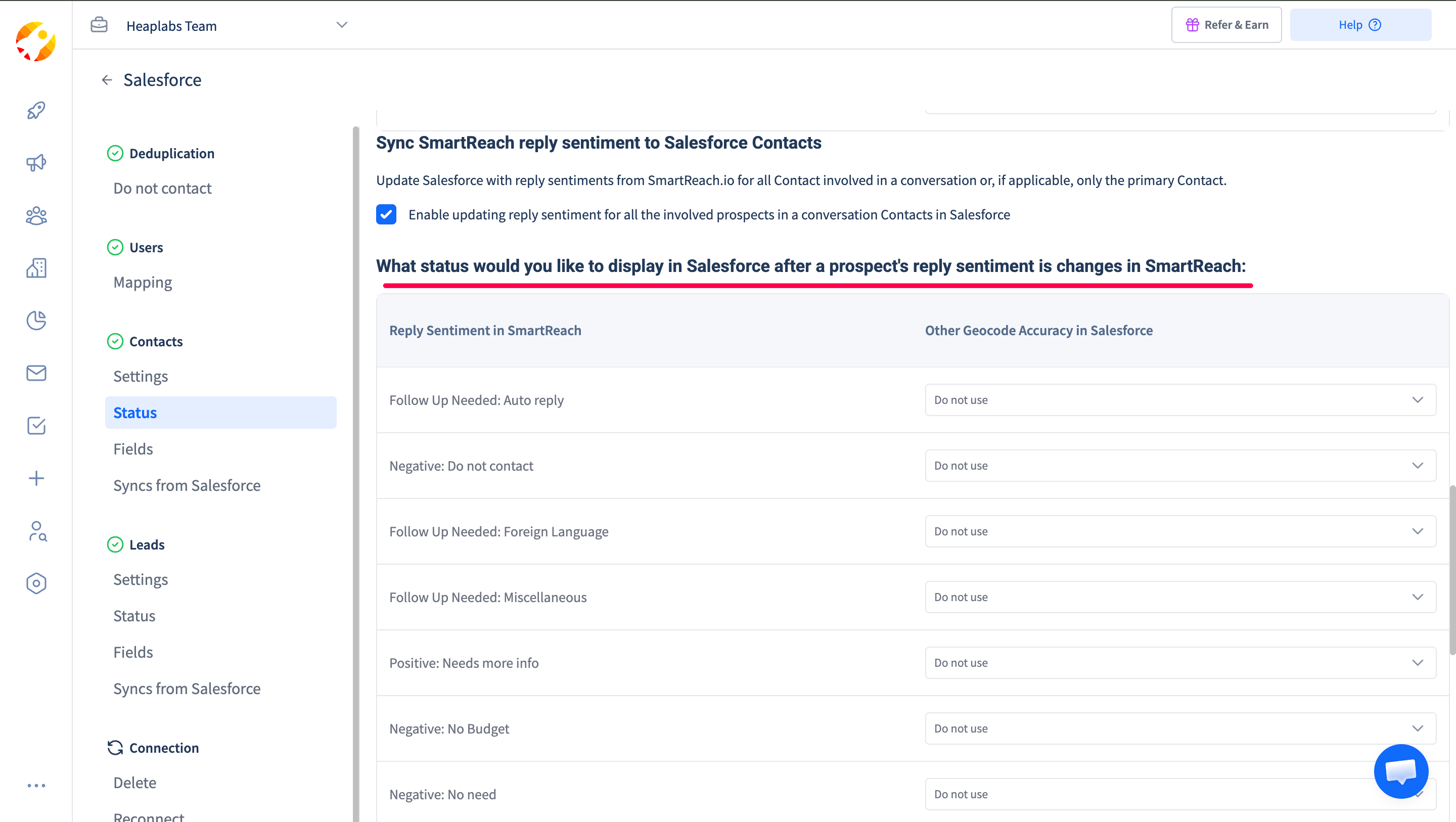
Task: Open dropdown for Positive: Needs more info
Action: coord(1180,663)
